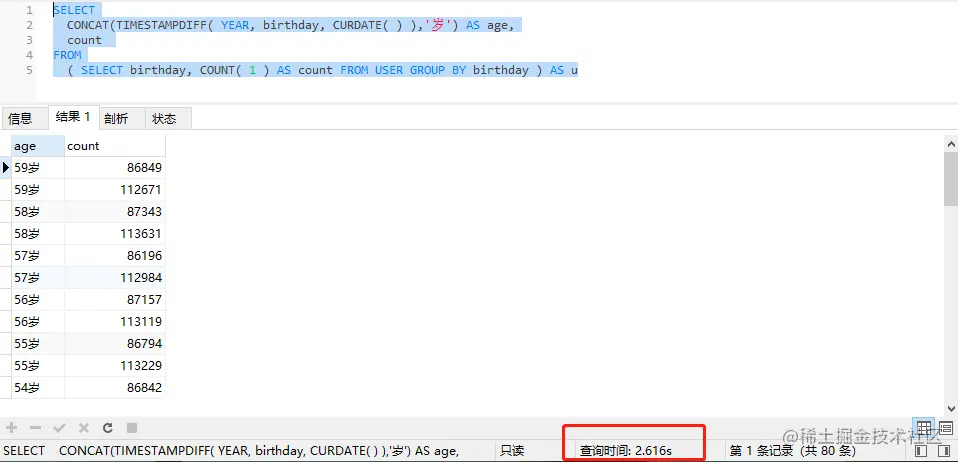Select the cell with count 86849
Viewport: 958px width, 462px height.
tap(115, 167)
